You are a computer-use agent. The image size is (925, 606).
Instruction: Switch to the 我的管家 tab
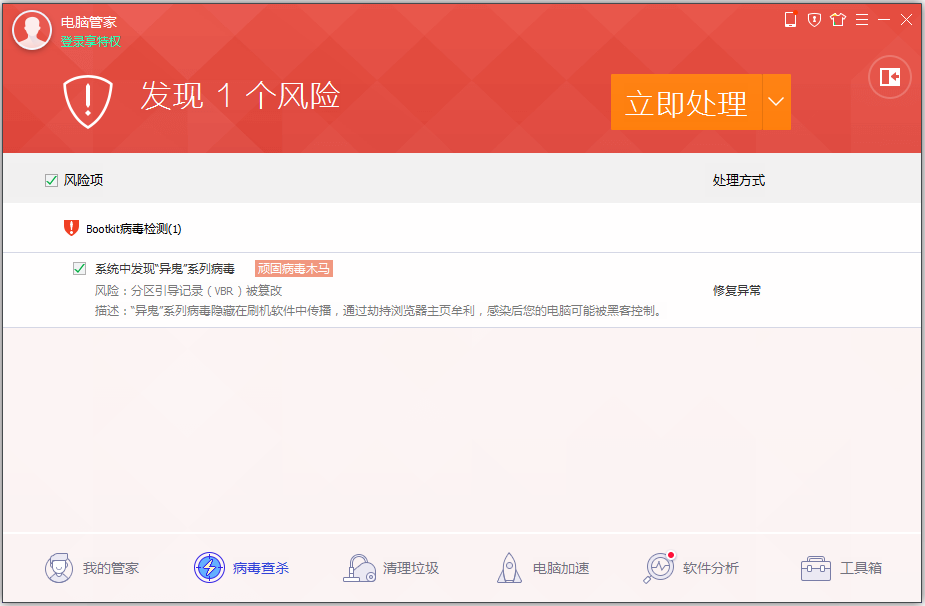tap(92, 568)
